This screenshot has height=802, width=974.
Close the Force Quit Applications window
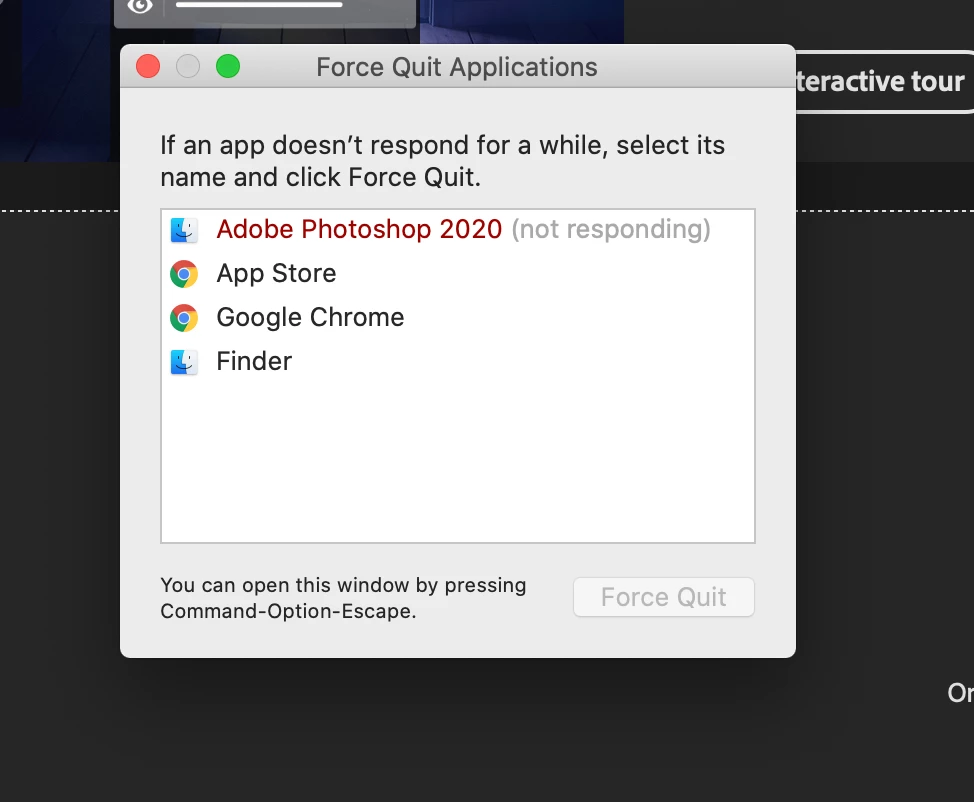(x=148, y=66)
